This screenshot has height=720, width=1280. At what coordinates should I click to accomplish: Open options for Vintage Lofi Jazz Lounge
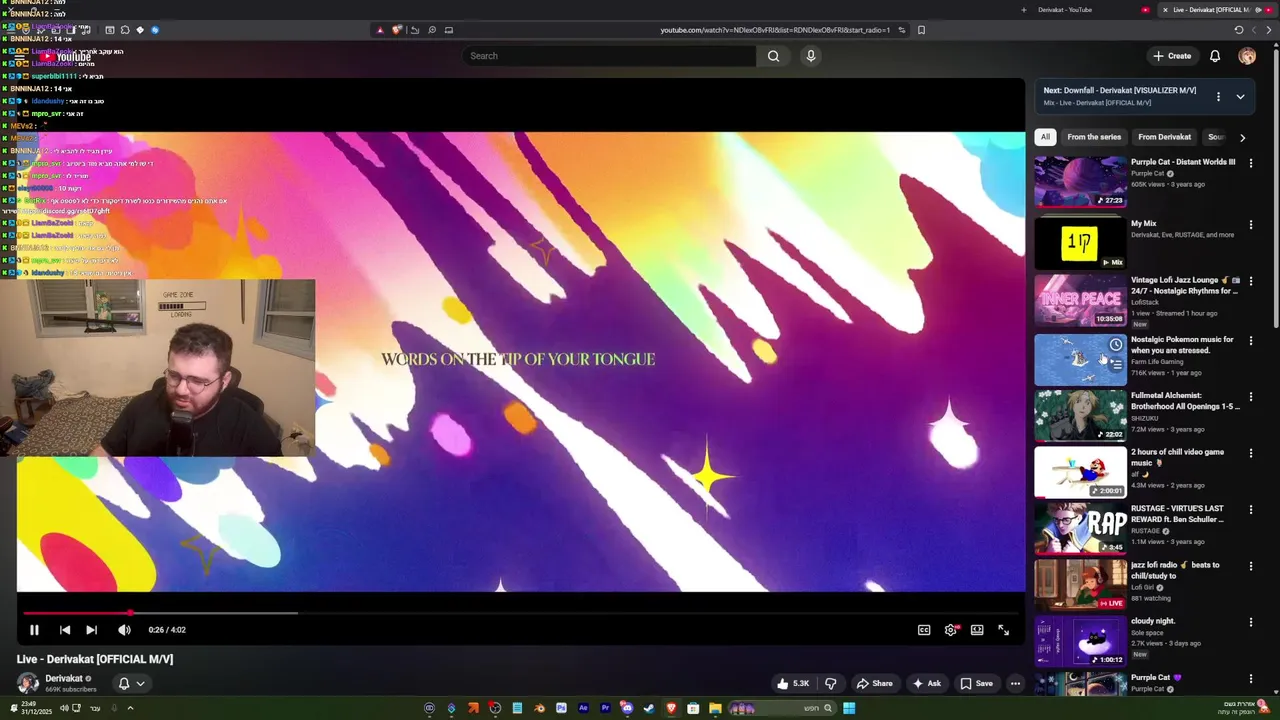(1250, 282)
